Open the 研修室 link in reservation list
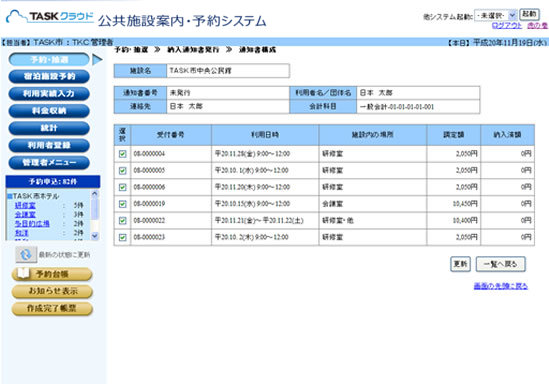 (25, 205)
